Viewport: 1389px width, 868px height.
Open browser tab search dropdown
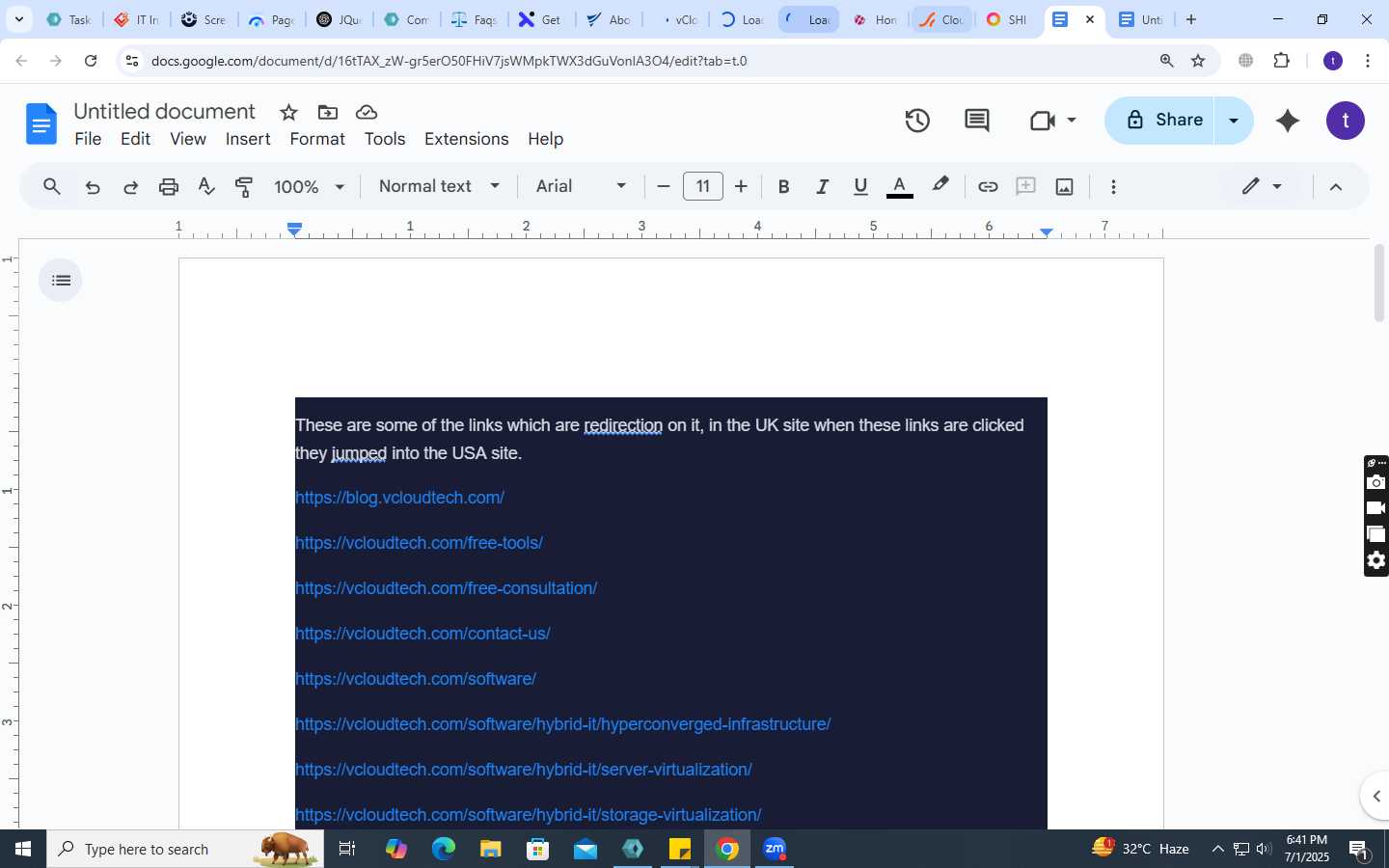pos(18,19)
